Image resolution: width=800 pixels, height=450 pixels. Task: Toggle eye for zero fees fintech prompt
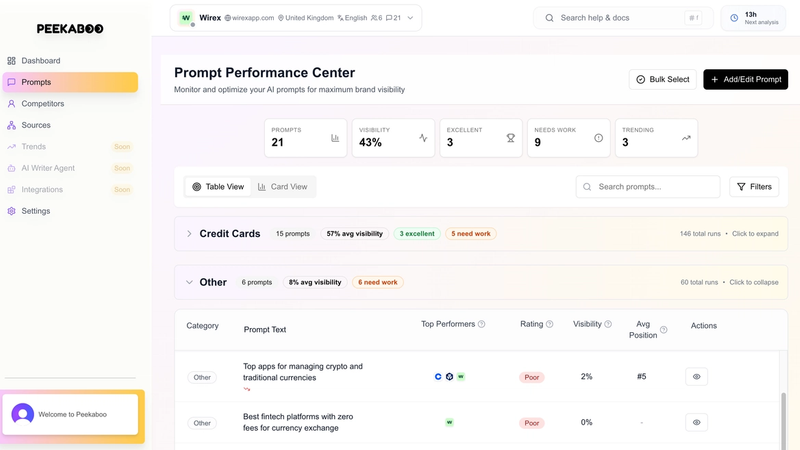(696, 423)
